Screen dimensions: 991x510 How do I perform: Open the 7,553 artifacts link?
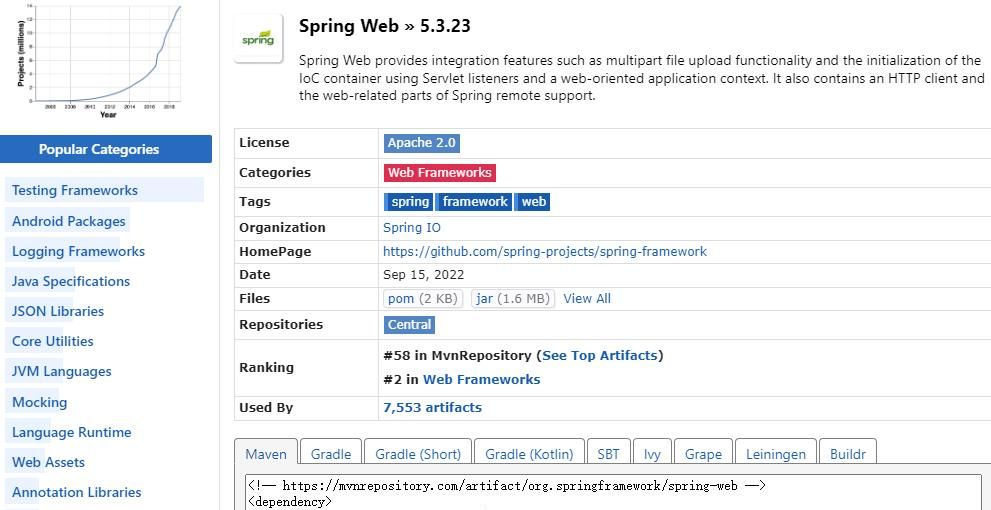[x=432, y=408]
